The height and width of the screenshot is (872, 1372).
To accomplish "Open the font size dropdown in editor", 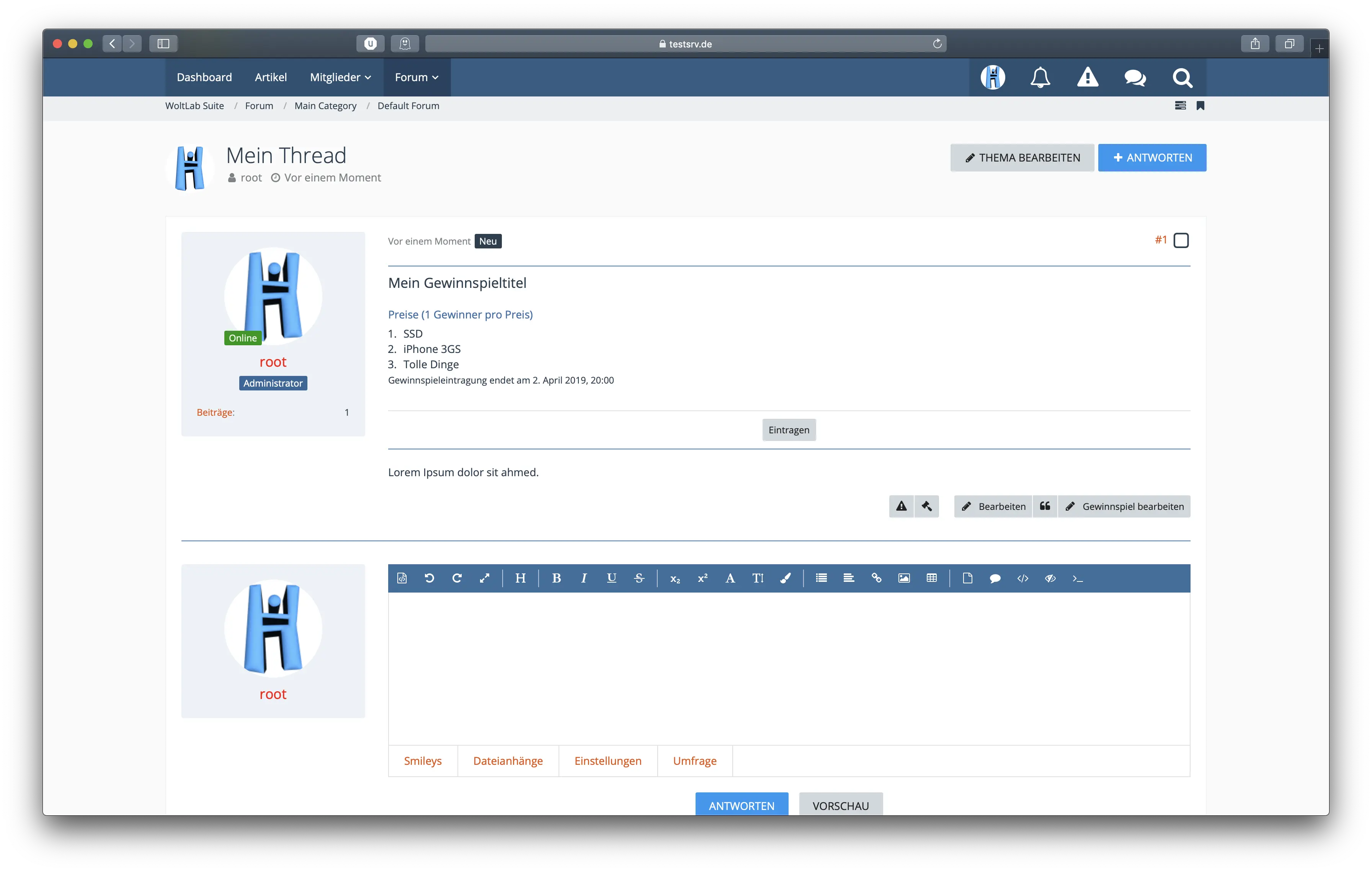I will pyautogui.click(x=757, y=578).
